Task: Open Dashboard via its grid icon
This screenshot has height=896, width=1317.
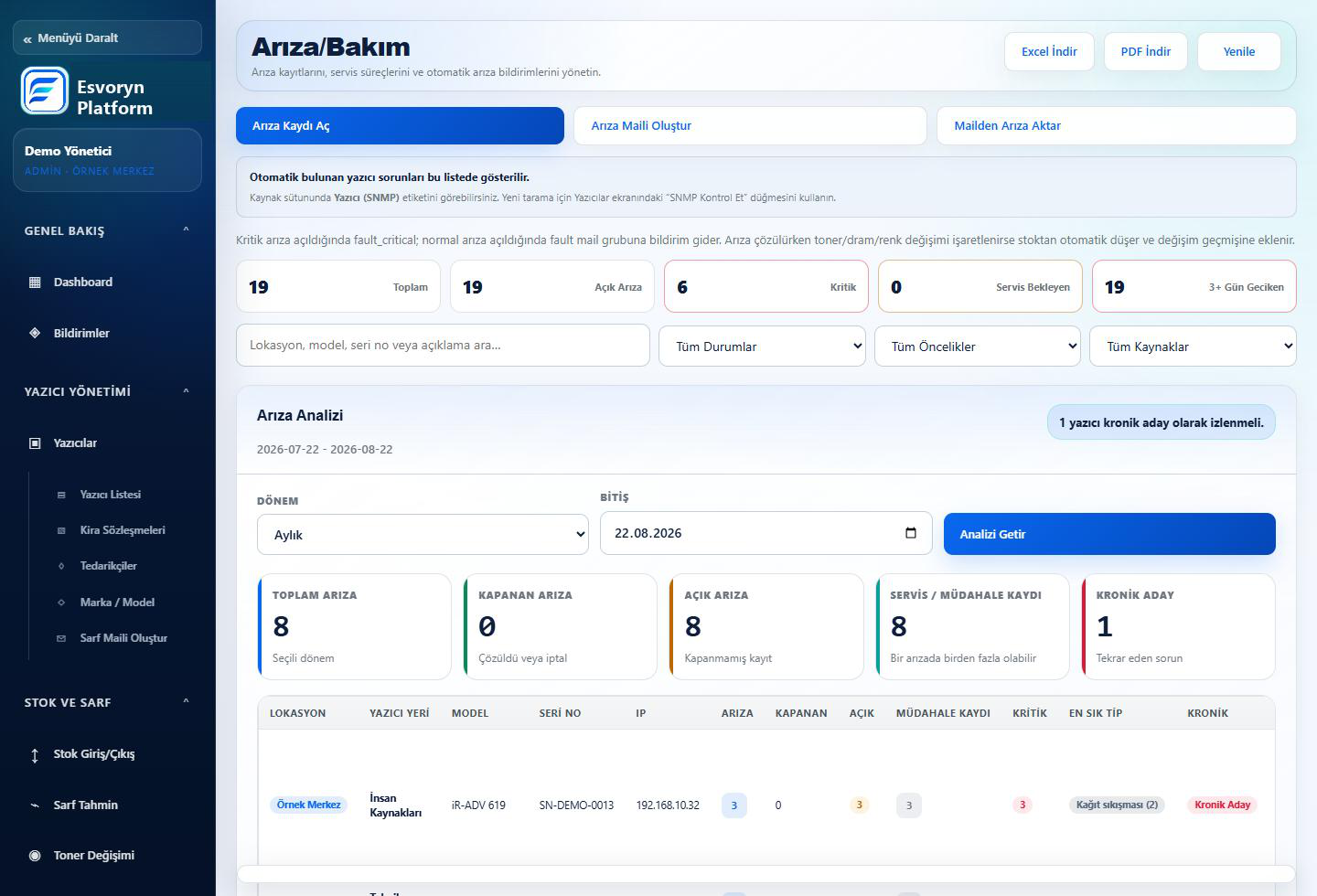Action: click(35, 283)
